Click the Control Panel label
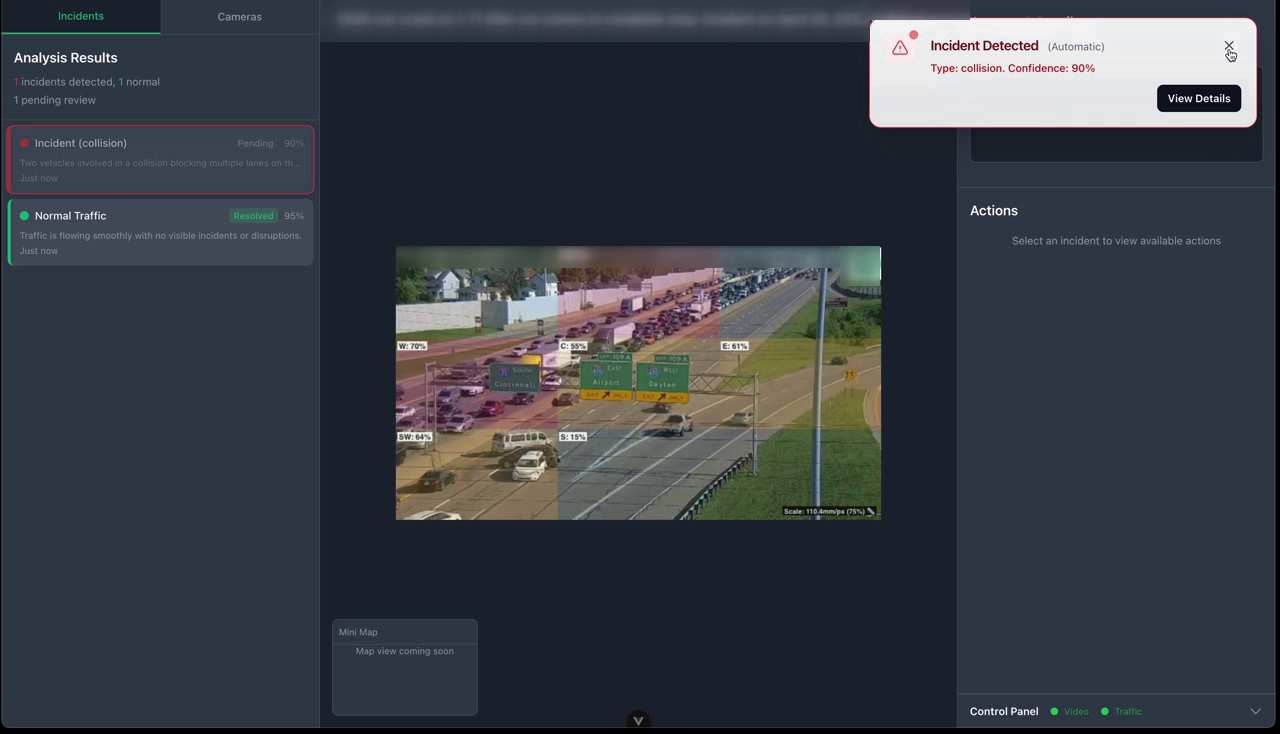The image size is (1280, 734). point(1004,711)
